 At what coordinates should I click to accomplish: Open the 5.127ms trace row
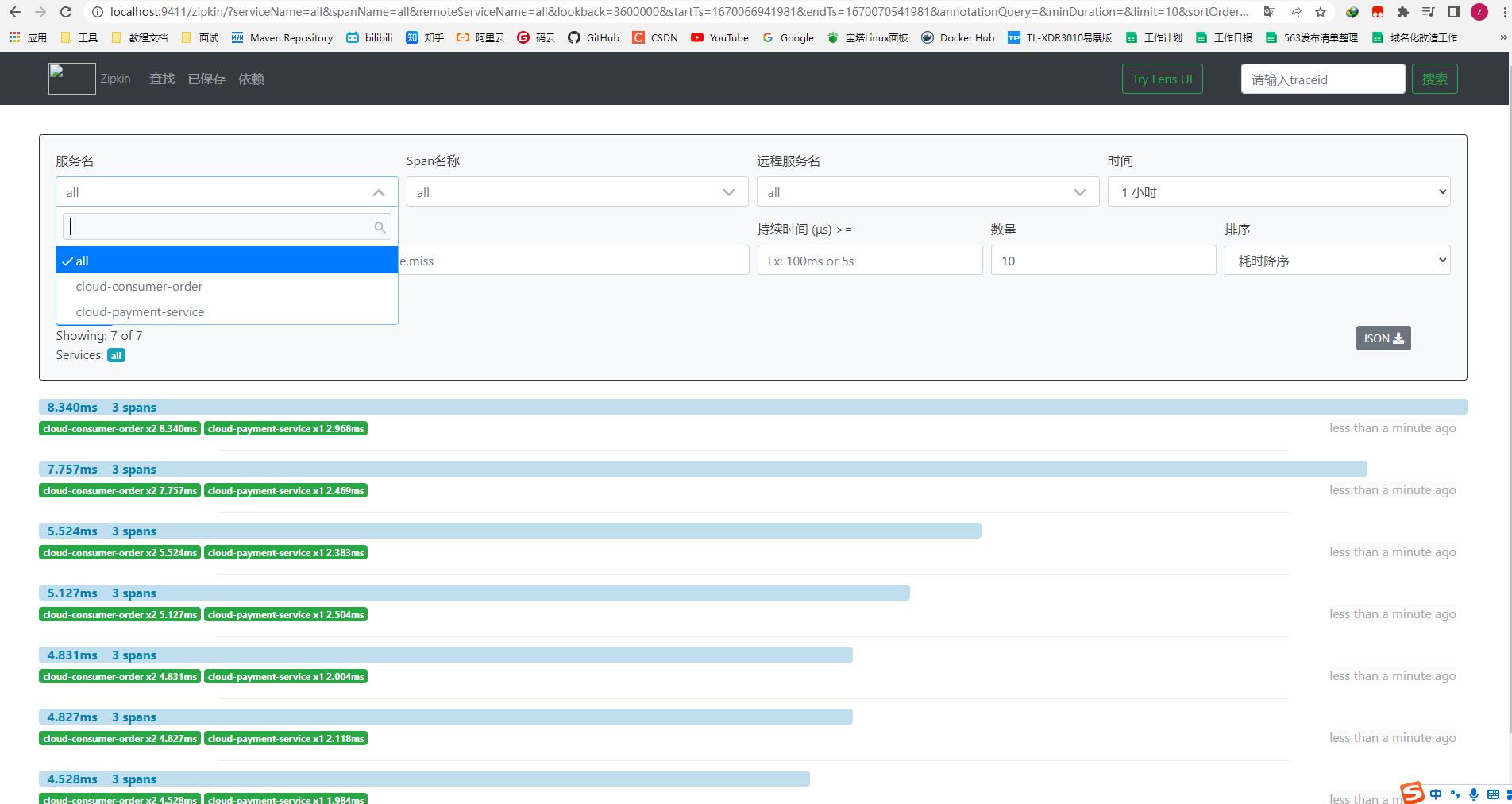pos(474,593)
